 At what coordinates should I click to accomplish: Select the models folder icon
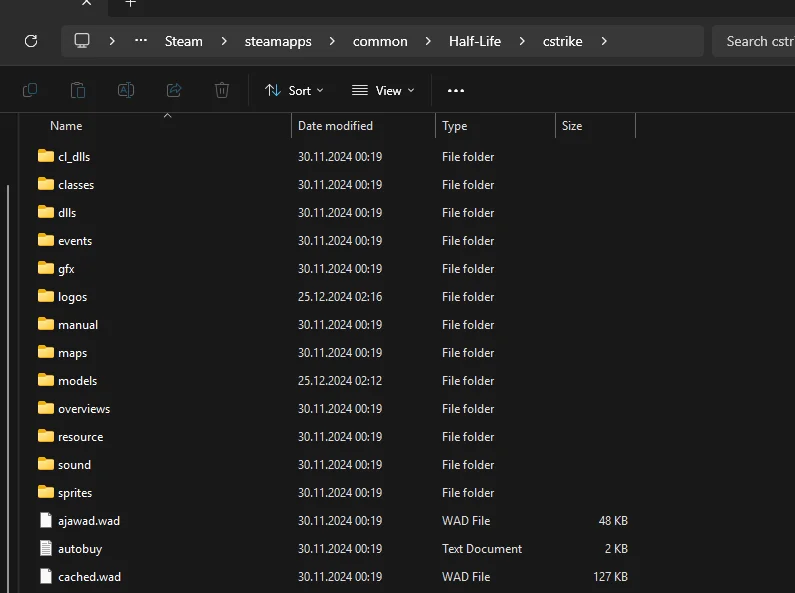[x=46, y=380]
